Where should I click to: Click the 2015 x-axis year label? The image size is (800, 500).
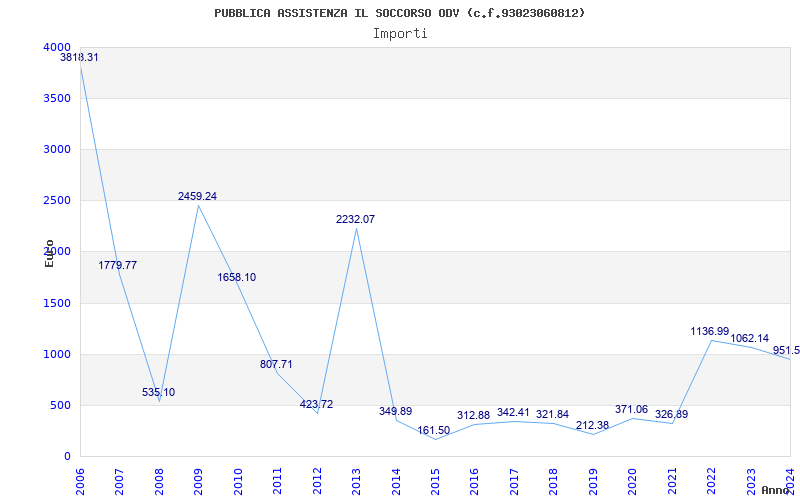tap(435, 481)
